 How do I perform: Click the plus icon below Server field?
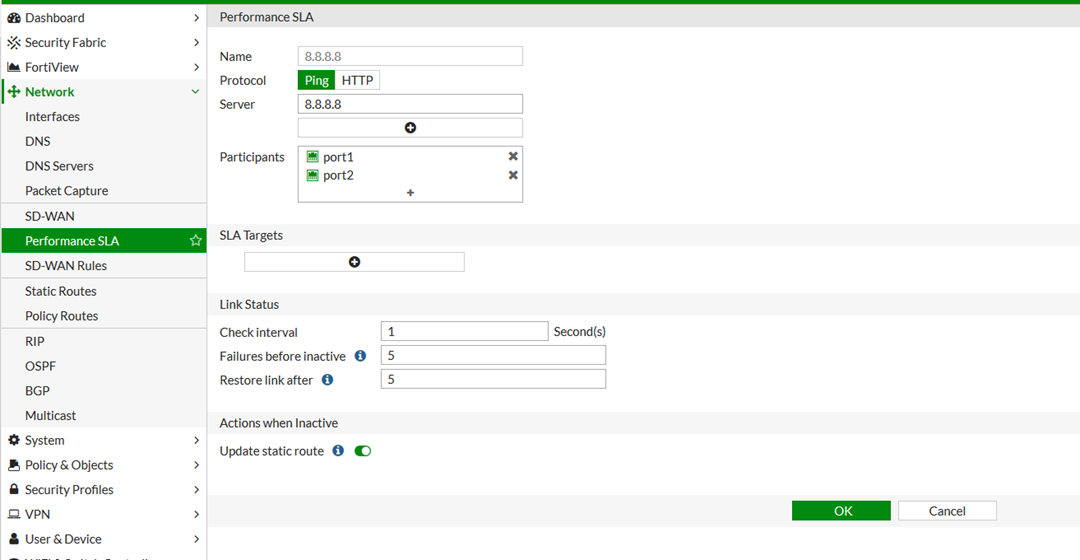pos(410,128)
